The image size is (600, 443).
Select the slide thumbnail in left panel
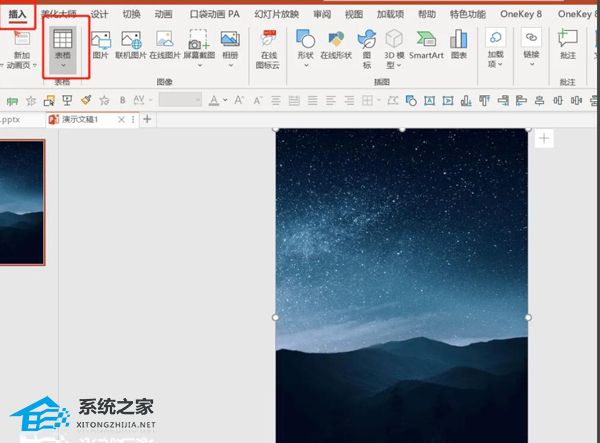(22, 201)
